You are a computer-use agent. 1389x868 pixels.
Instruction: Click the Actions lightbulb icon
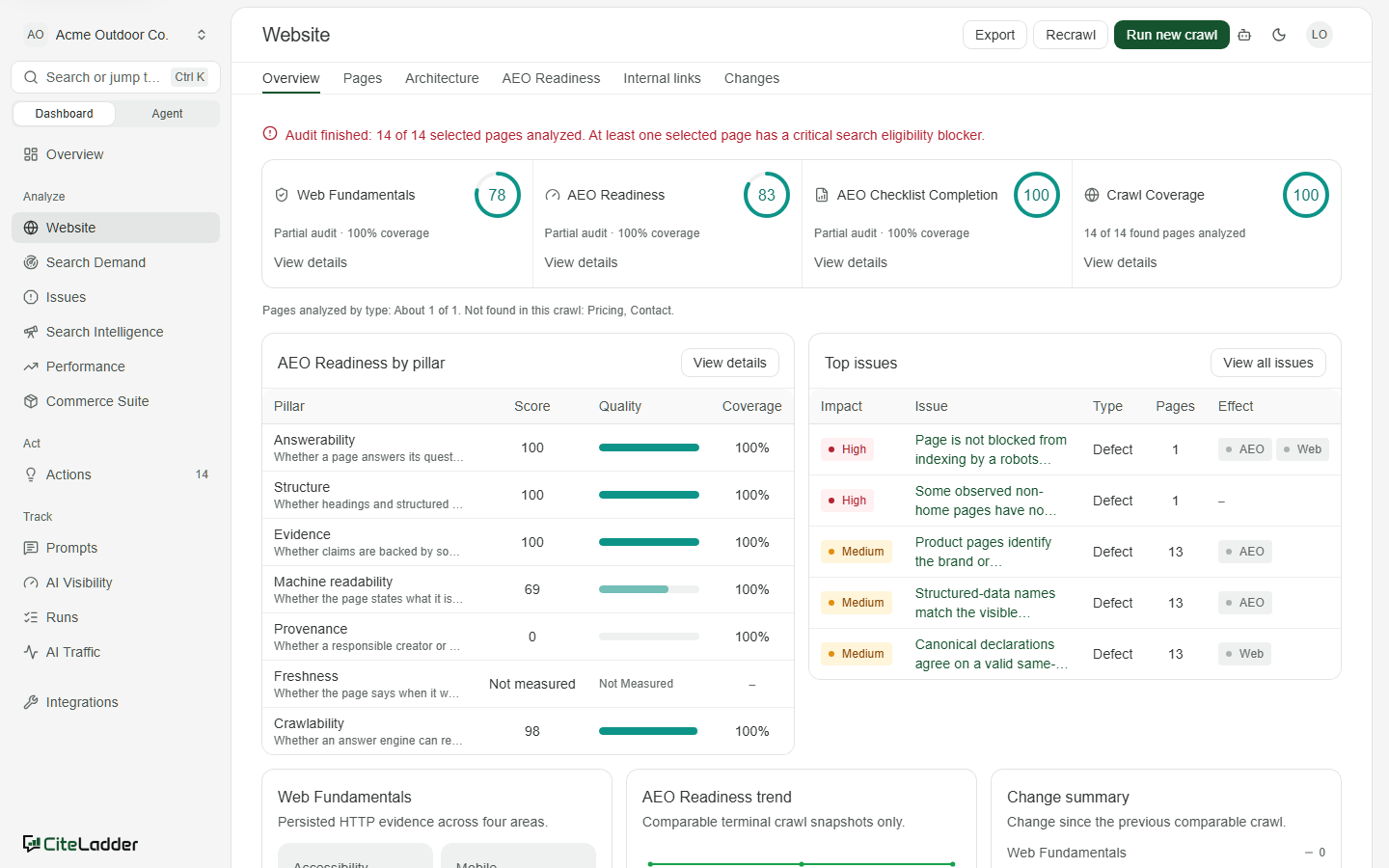coord(31,475)
